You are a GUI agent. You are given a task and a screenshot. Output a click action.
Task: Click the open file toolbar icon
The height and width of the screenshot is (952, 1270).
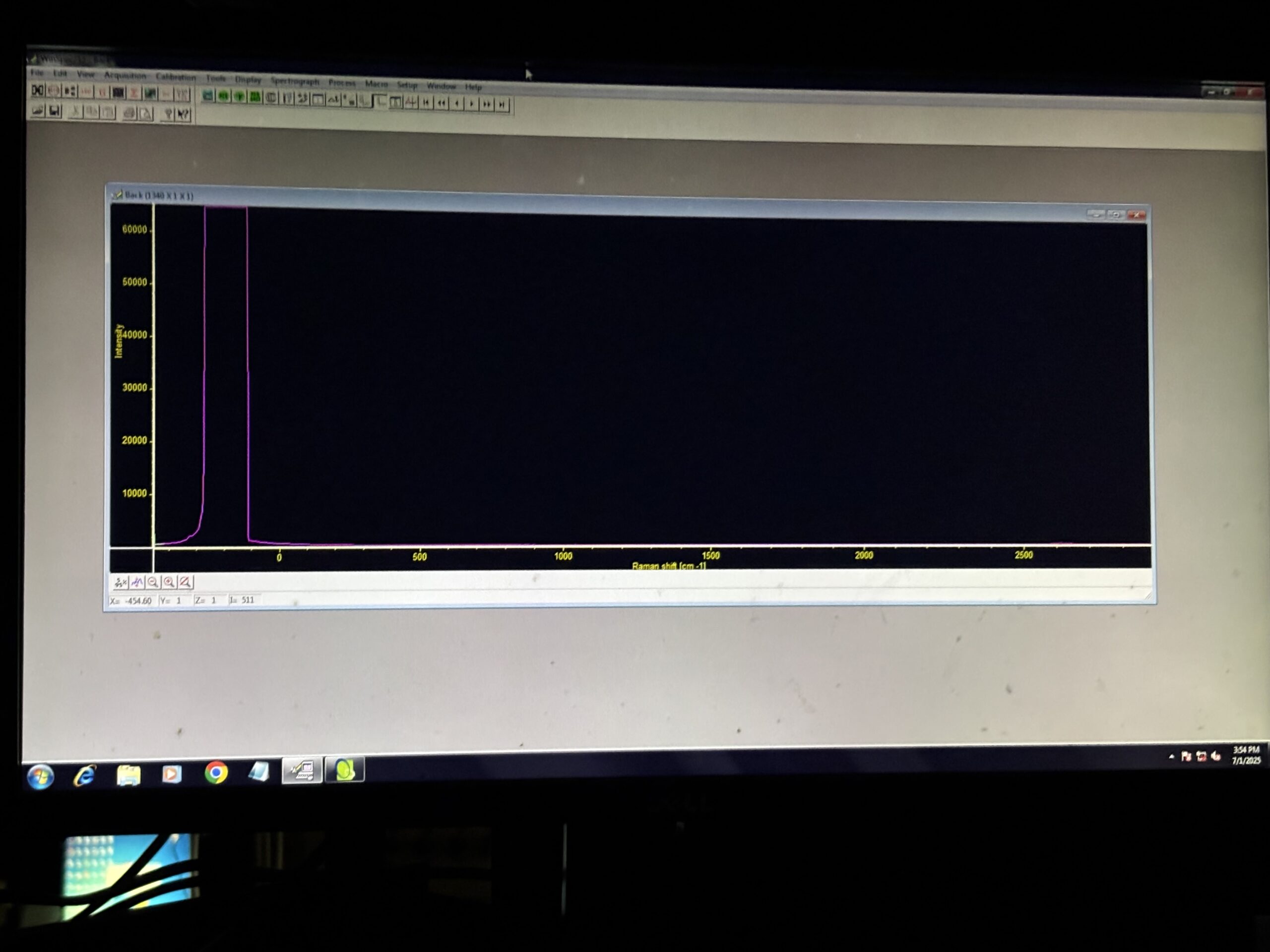click(x=38, y=110)
